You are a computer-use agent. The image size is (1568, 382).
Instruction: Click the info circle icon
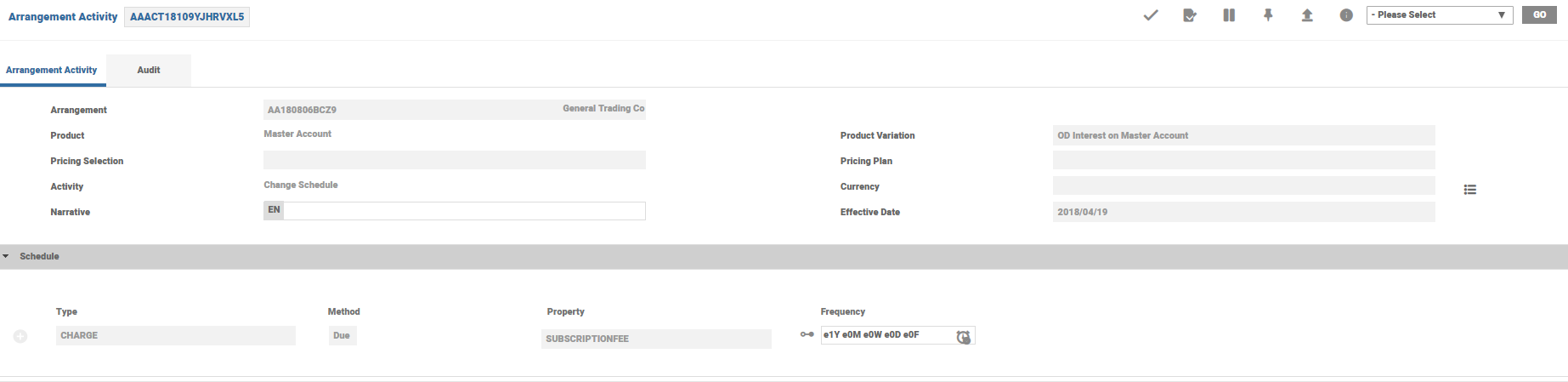point(1346,15)
